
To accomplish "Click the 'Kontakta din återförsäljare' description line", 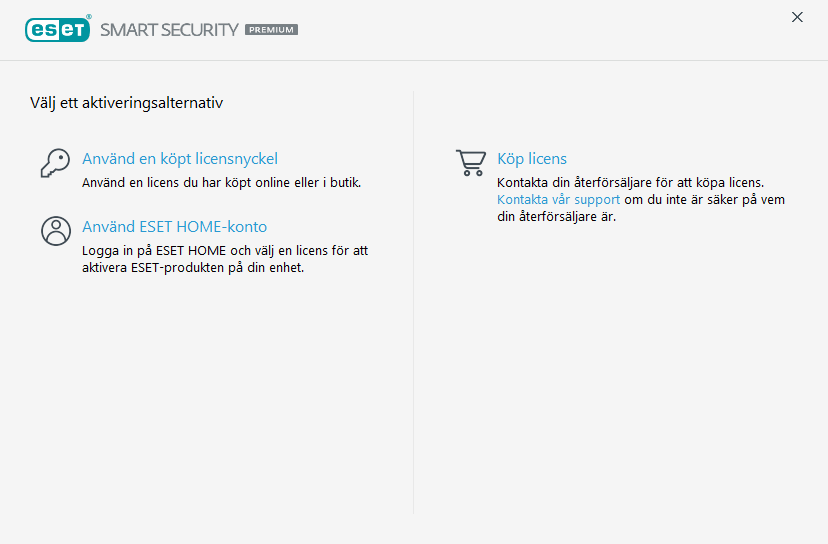I will click(x=630, y=183).
